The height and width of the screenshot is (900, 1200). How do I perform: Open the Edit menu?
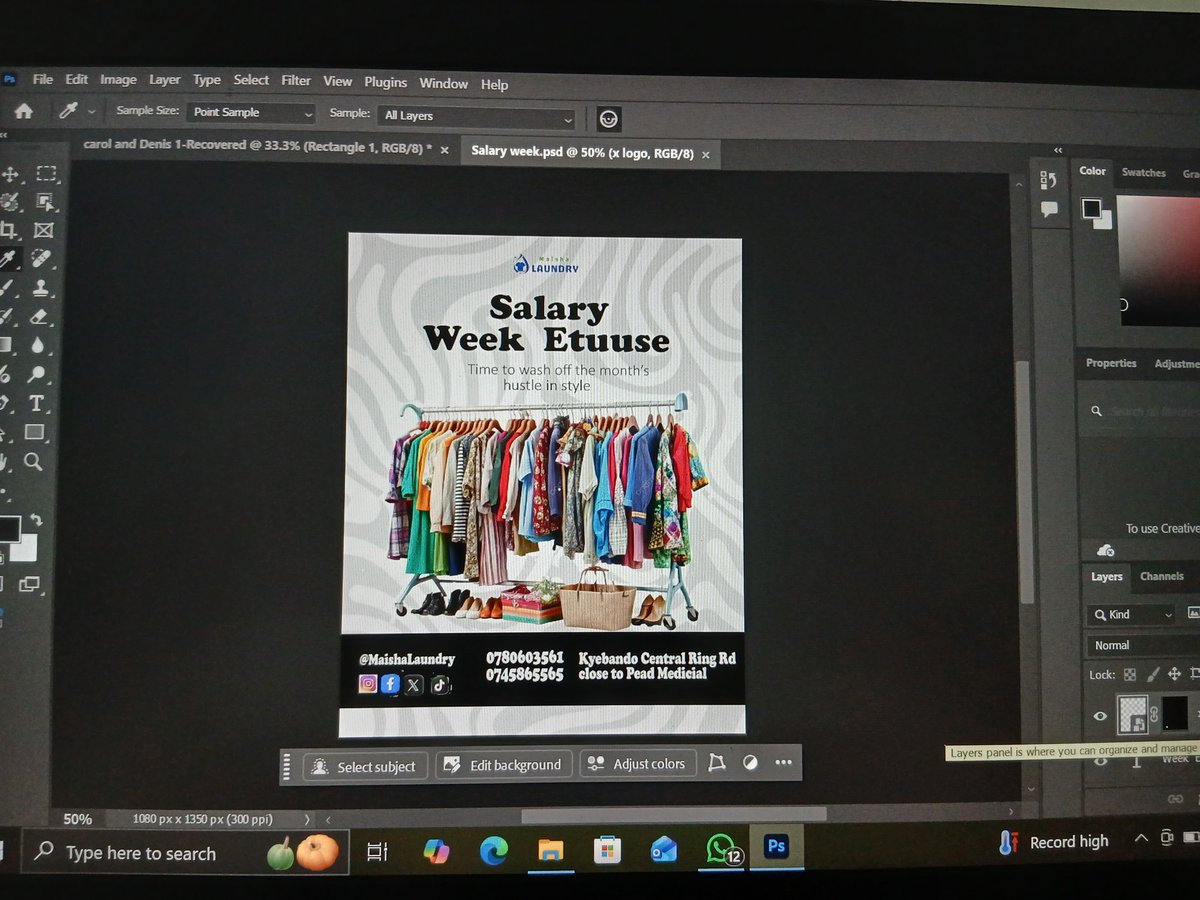pyautogui.click(x=77, y=79)
